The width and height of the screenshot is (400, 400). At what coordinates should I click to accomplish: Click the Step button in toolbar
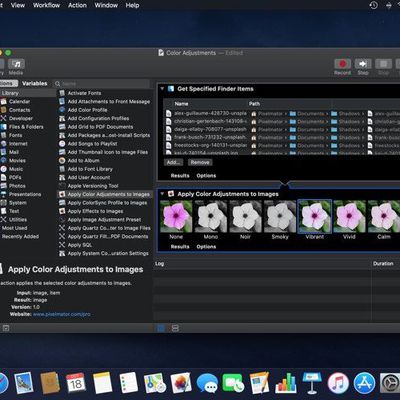(363, 66)
